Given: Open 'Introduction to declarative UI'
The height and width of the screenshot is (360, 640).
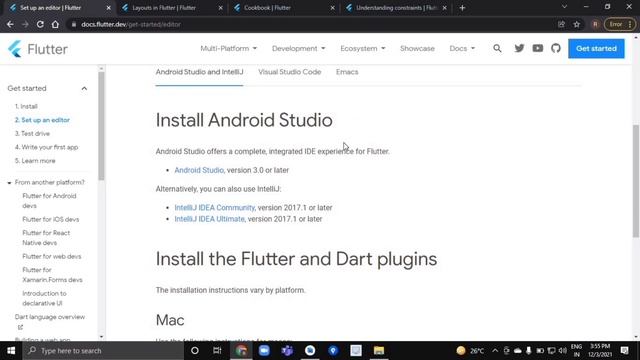Looking at the screenshot, I should pos(44,298).
